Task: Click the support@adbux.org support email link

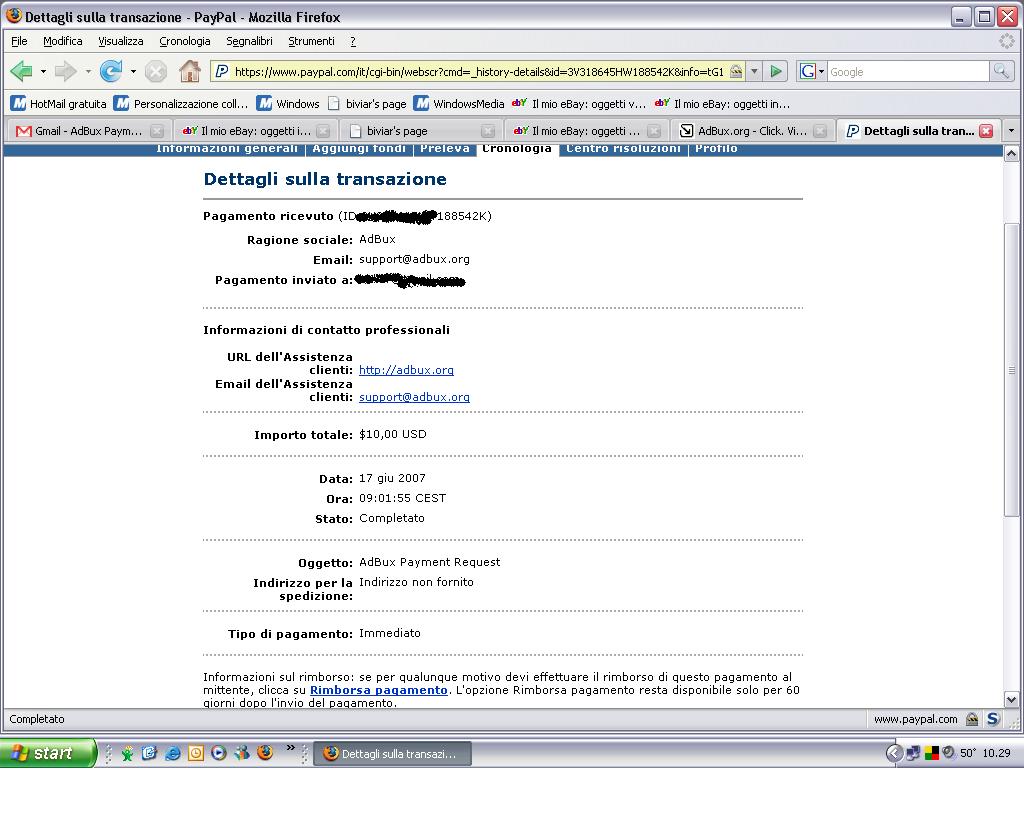Action: [x=414, y=397]
